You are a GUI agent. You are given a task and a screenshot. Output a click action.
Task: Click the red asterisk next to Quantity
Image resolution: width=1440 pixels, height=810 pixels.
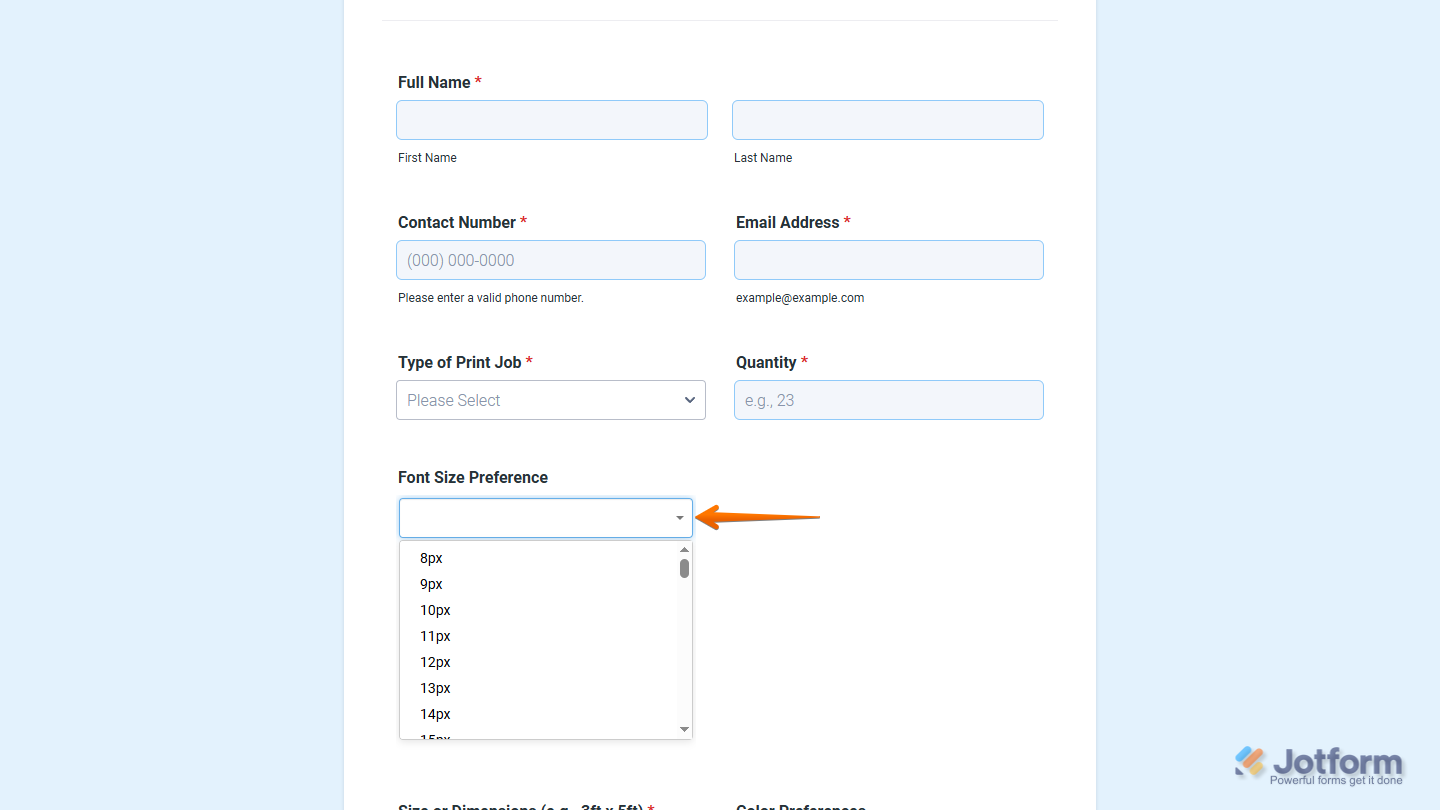804,362
